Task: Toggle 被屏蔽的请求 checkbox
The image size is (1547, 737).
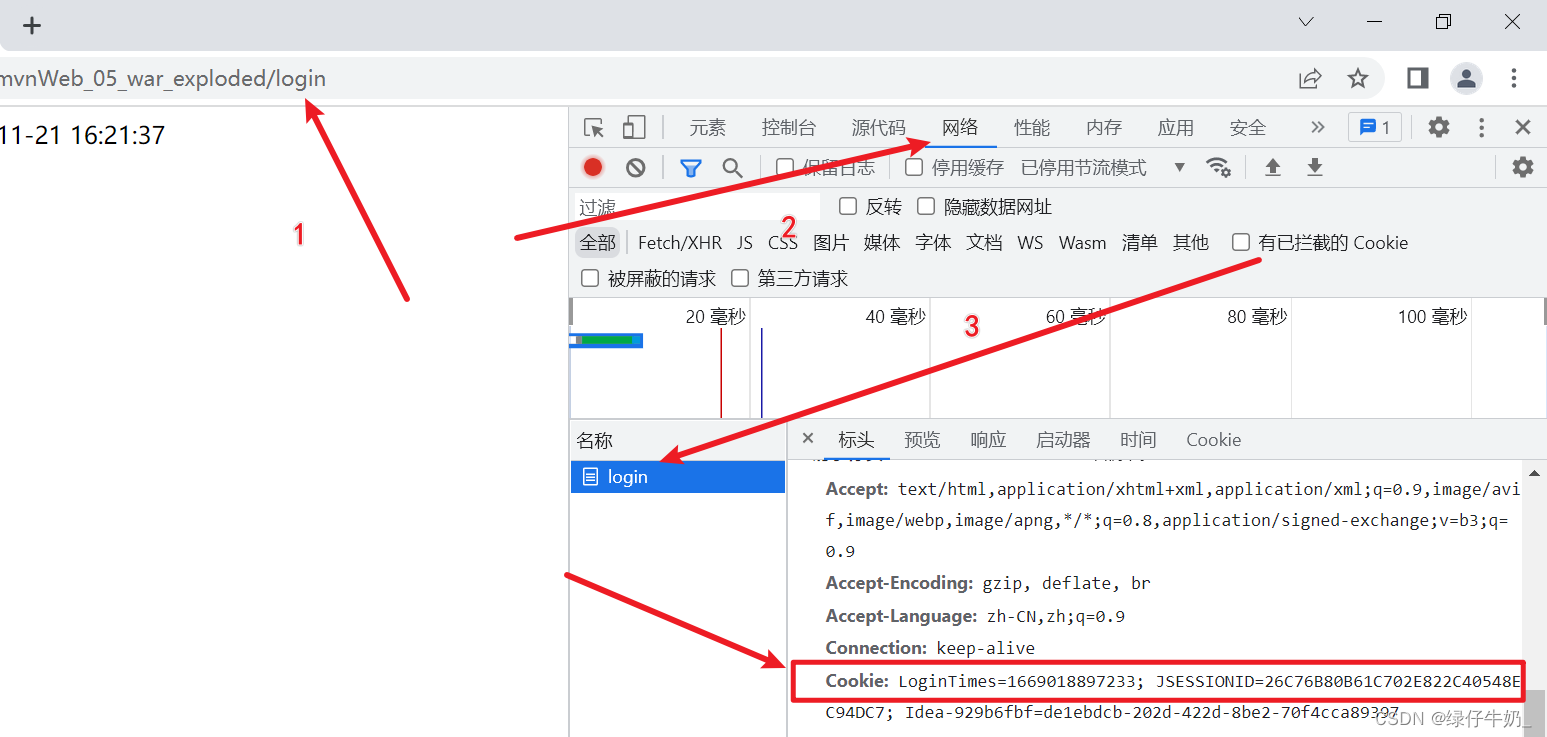Action: click(x=590, y=278)
